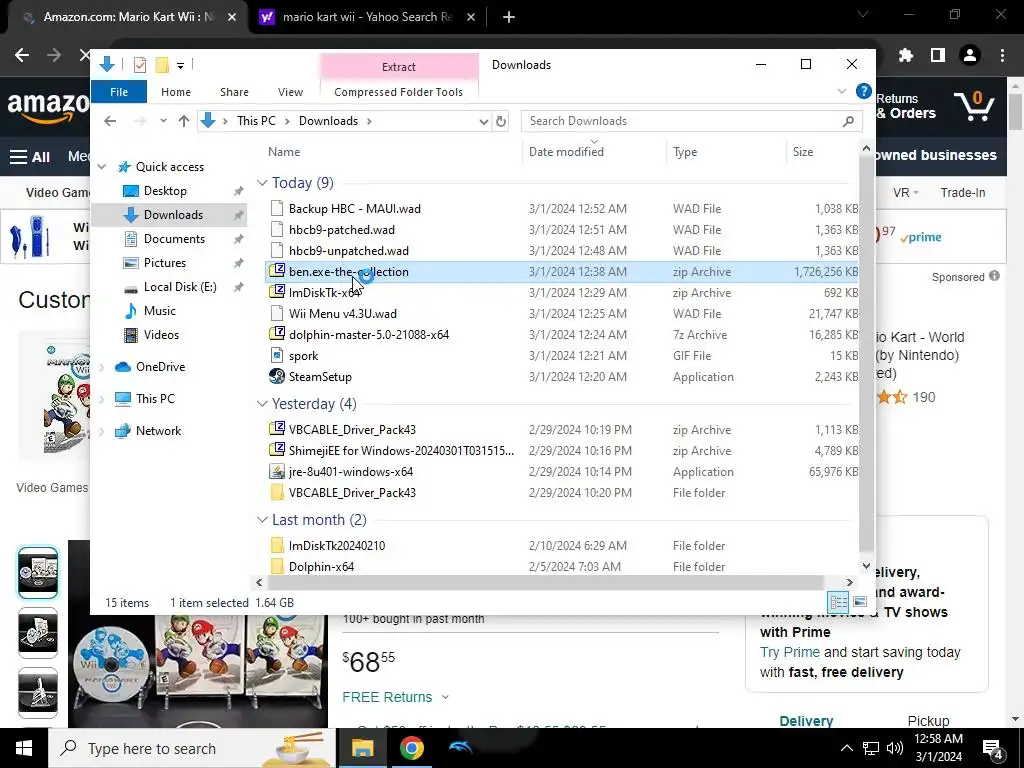The image size is (1024, 768).
Task: Open Pictures in Quick access
Action: pyautogui.click(x=165, y=263)
